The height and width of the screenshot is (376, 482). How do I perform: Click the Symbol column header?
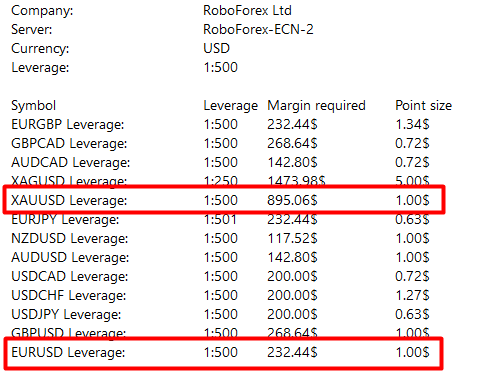(x=33, y=106)
